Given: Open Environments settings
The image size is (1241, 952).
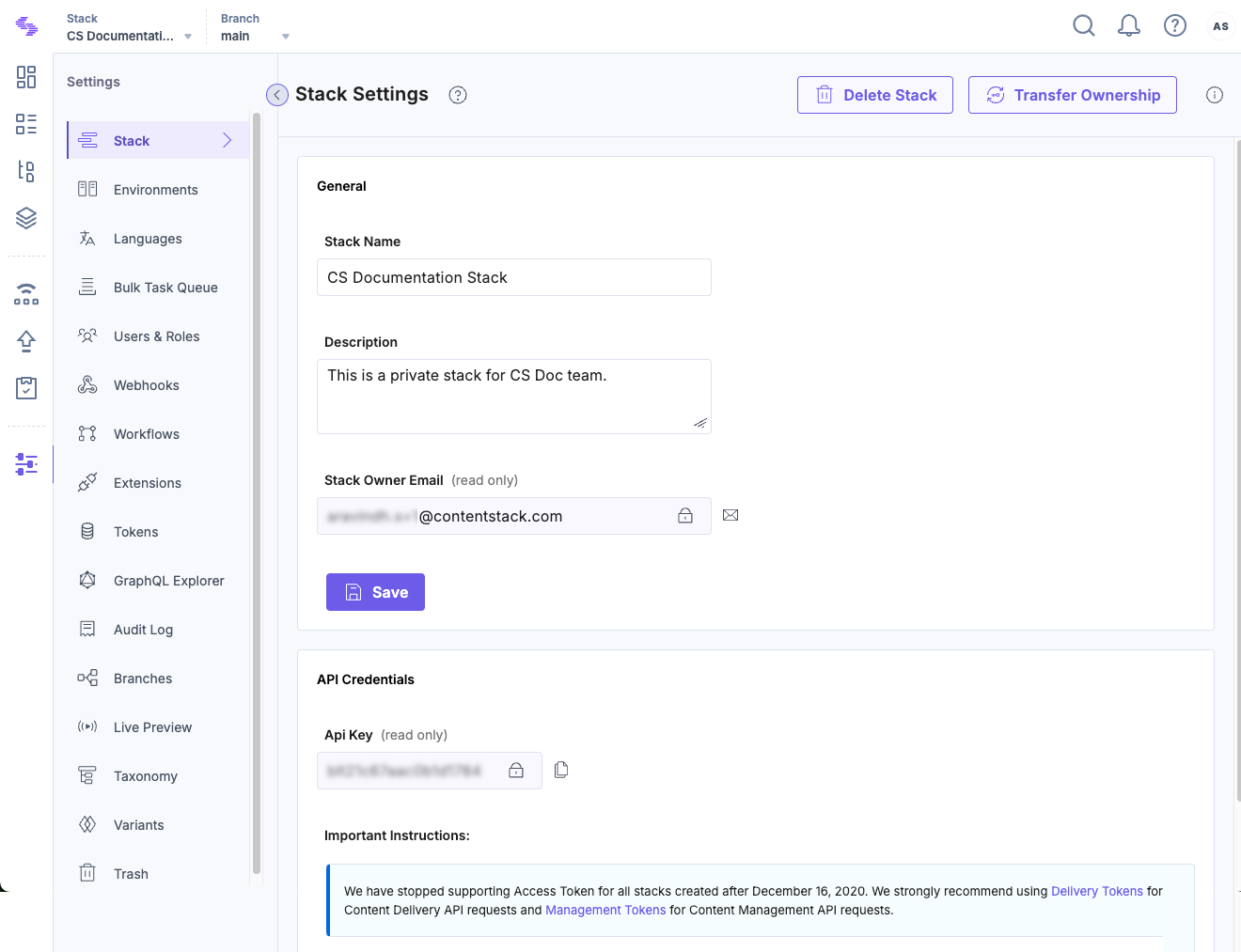Looking at the screenshot, I should click(x=158, y=189).
